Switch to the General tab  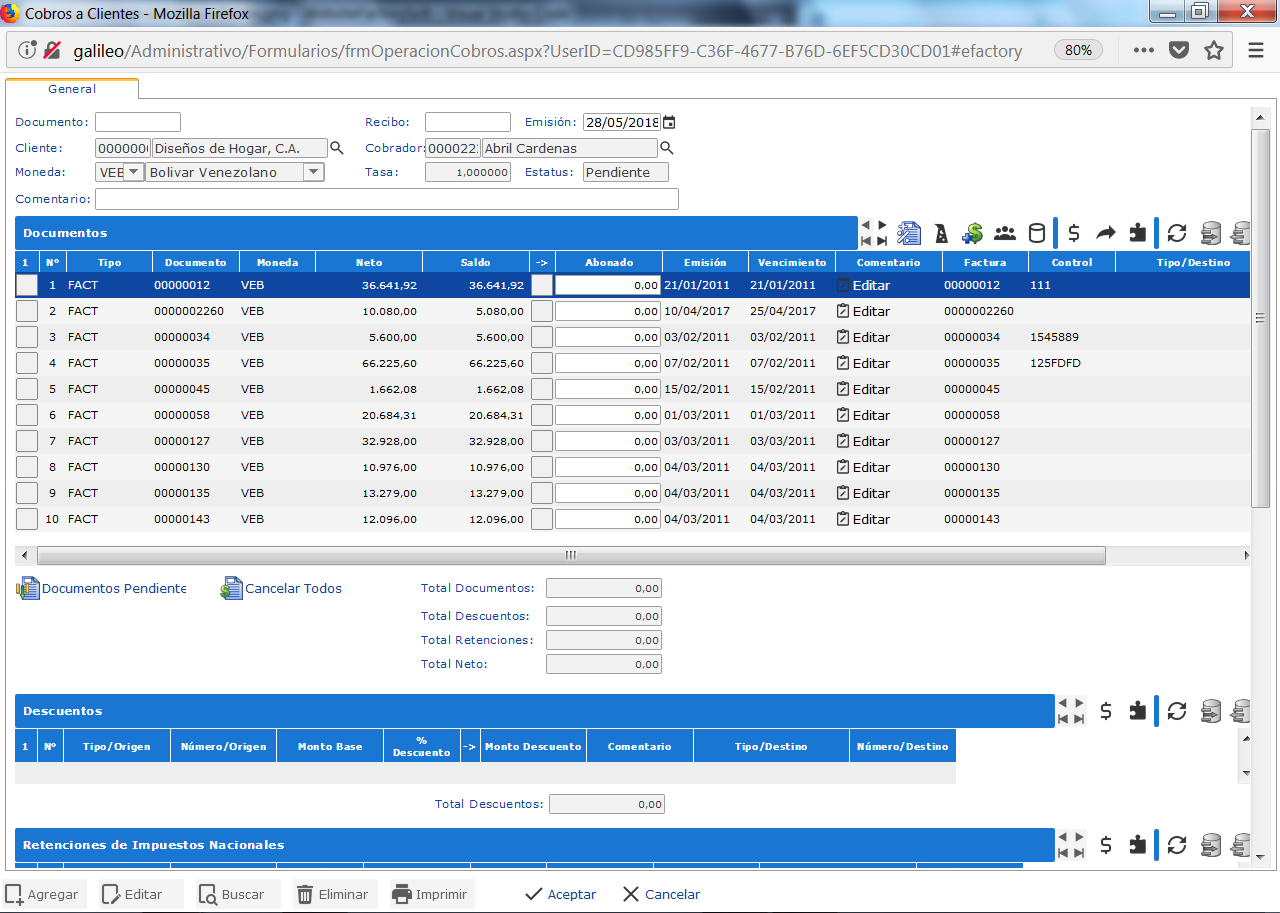pyautogui.click(x=72, y=89)
